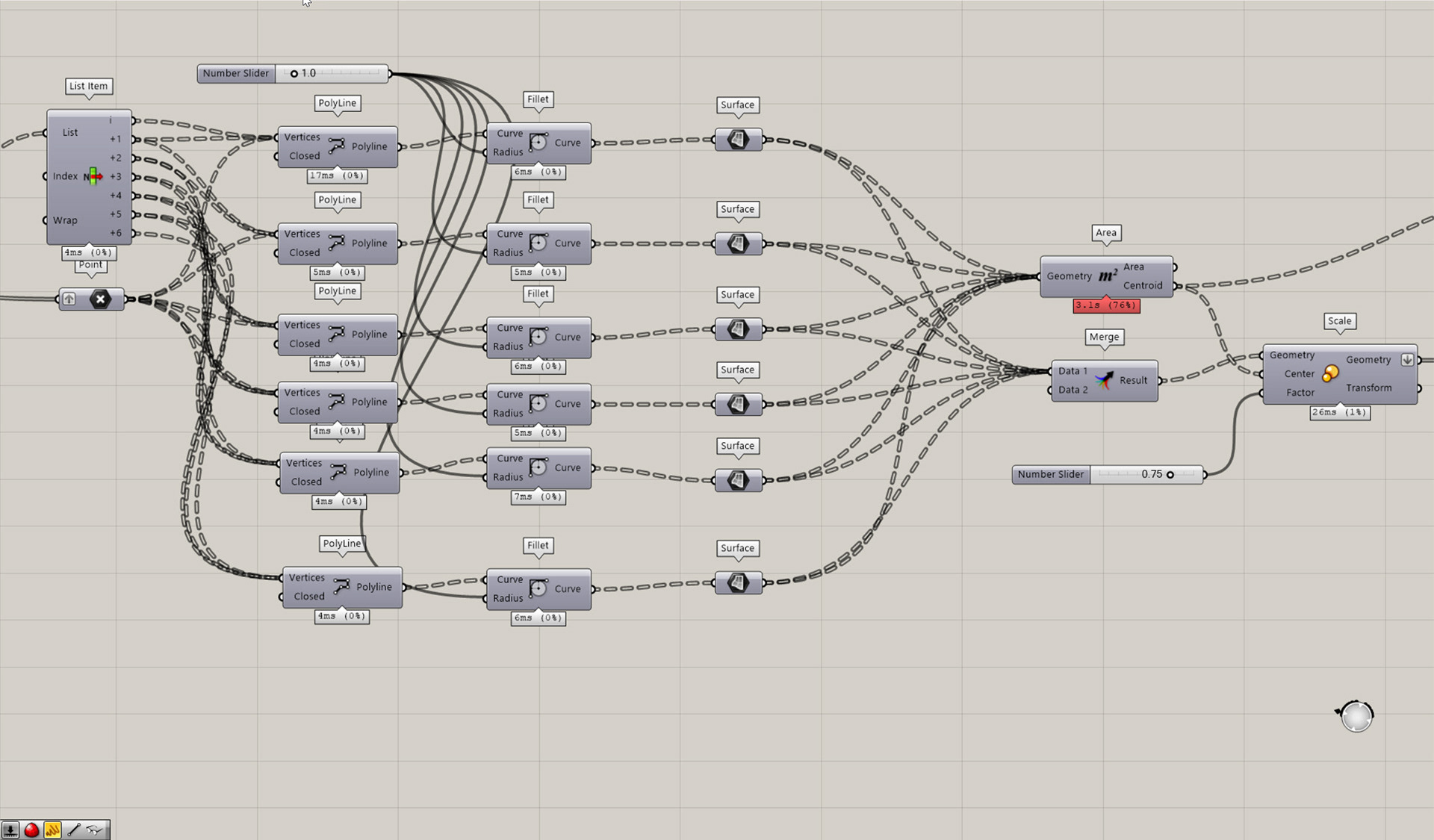Click the Closed input of top PolyLine

(x=304, y=156)
